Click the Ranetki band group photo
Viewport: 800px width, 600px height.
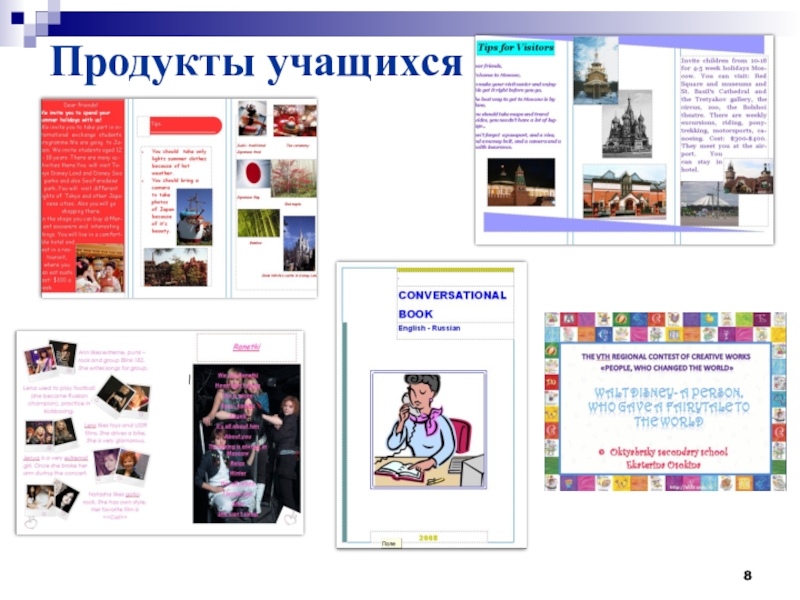point(247,443)
